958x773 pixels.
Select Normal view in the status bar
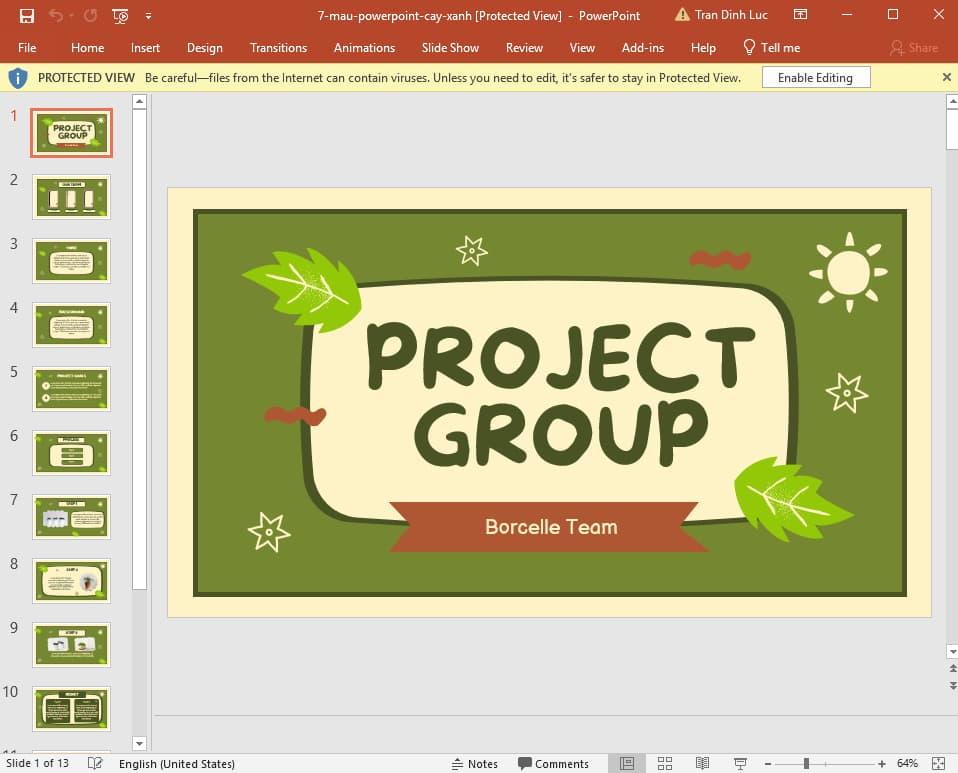coord(625,763)
